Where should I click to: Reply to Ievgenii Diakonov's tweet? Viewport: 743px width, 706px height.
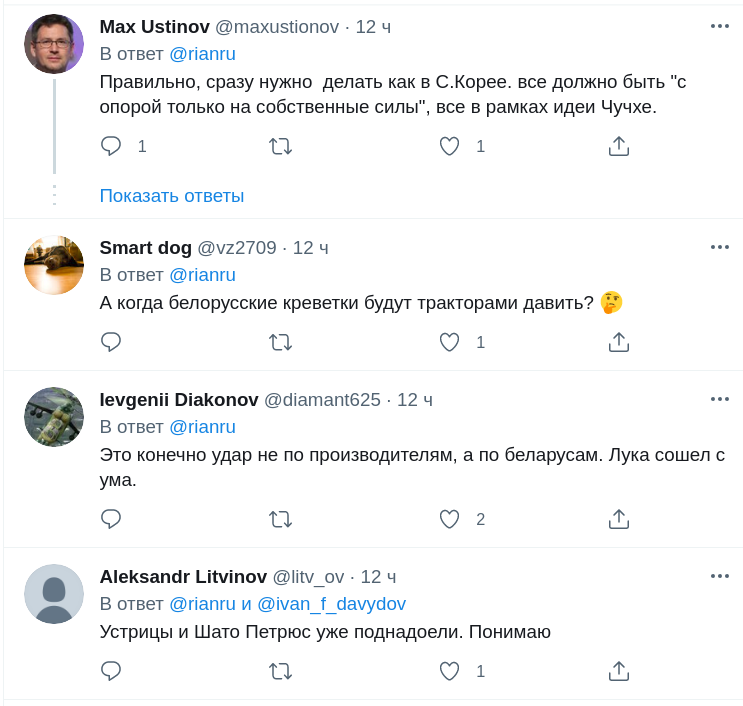111,519
